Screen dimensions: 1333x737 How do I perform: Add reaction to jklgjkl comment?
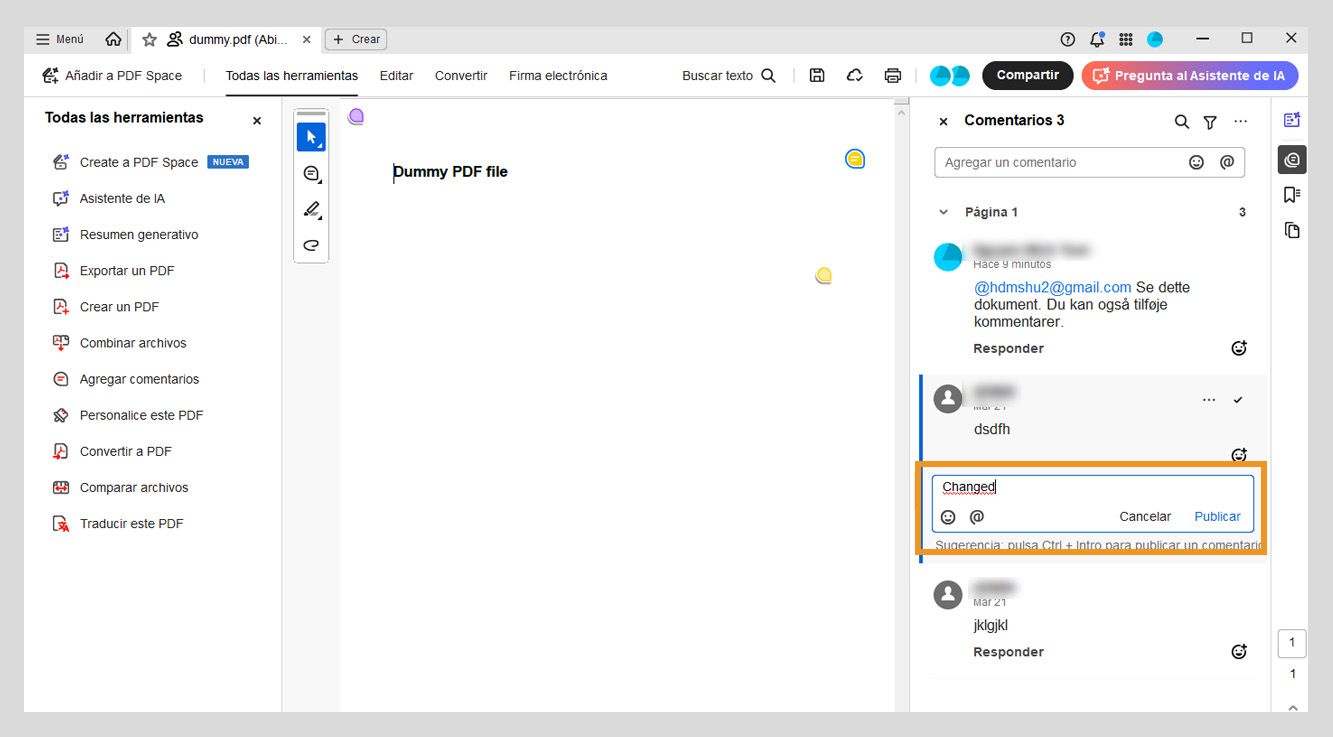[1239, 652]
